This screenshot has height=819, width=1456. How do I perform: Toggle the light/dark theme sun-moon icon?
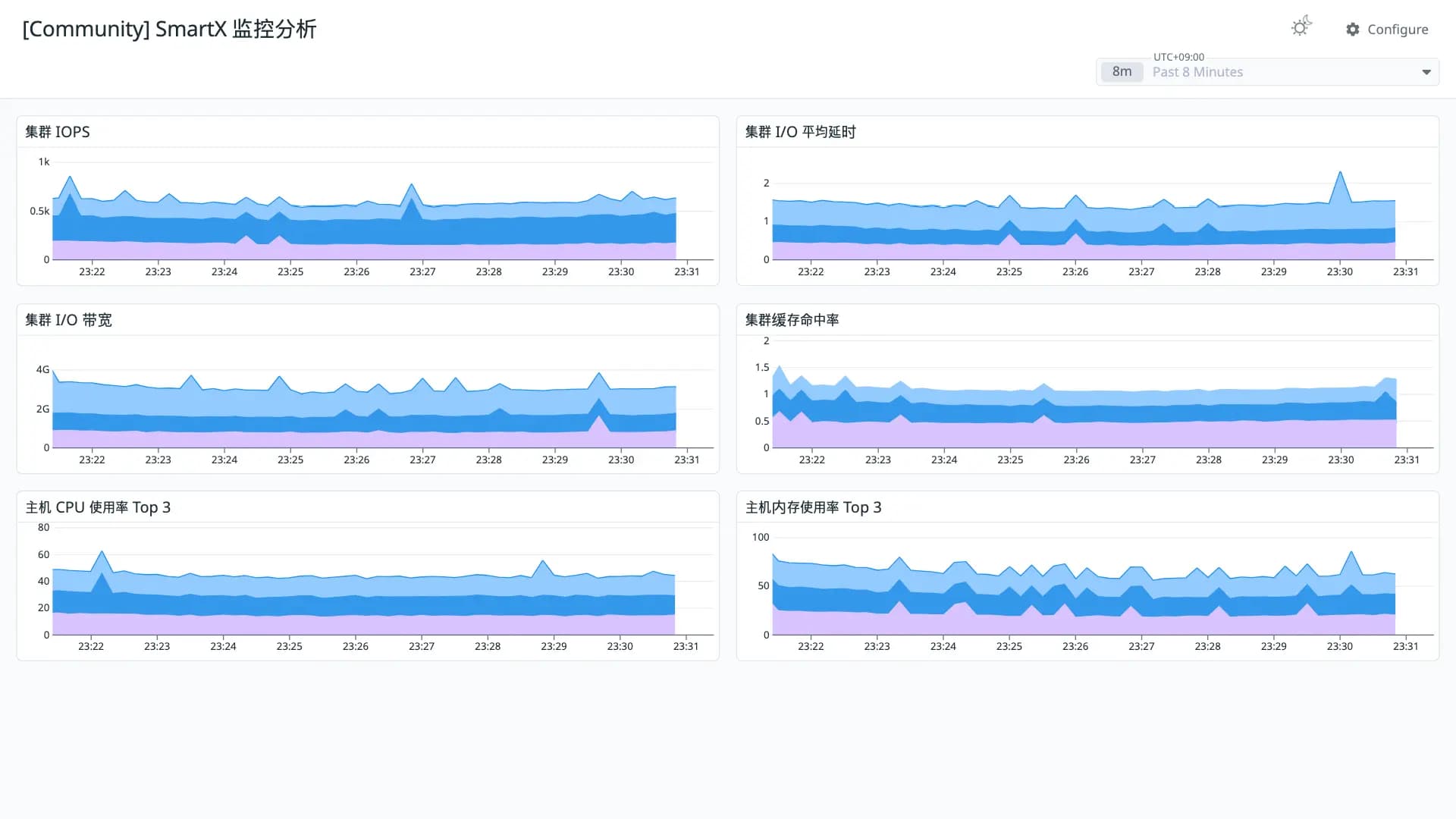tap(1301, 27)
